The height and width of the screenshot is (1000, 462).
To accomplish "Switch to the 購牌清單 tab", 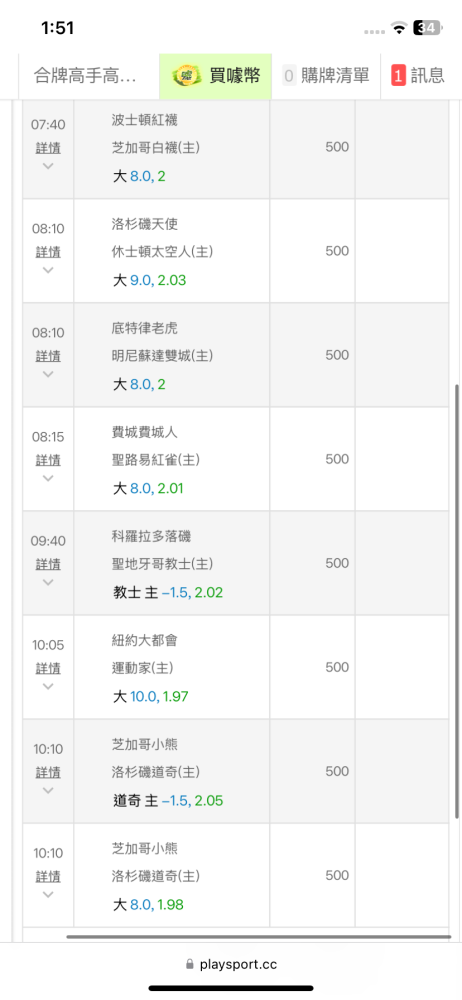I will point(326,77).
